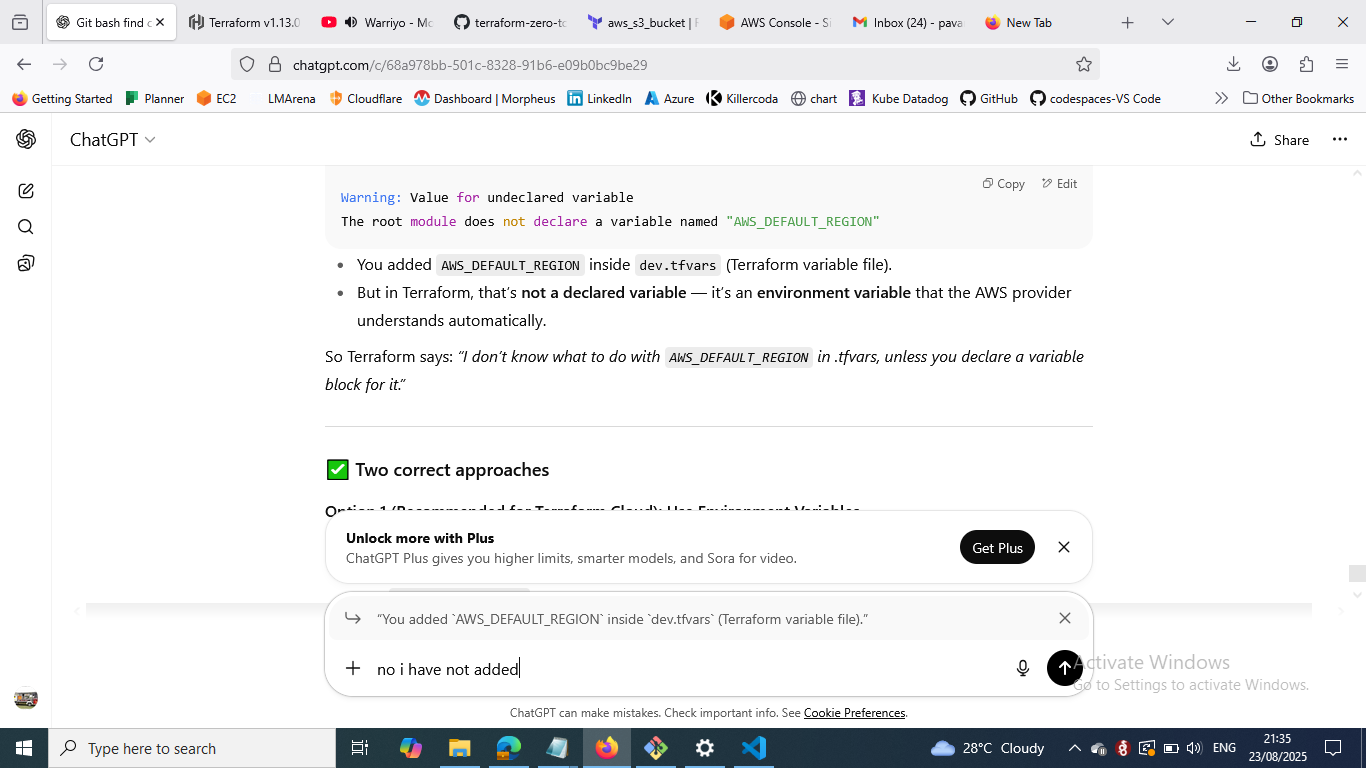The image size is (1366, 768).
Task: Open the attachment plus menu in composer
Action: [353, 668]
